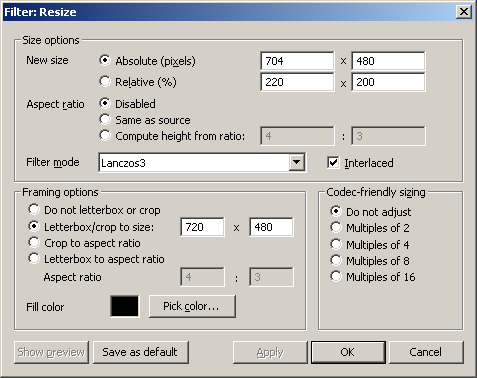The image size is (477, 378).
Task: Open the Pick color dialog
Action: 192,306
